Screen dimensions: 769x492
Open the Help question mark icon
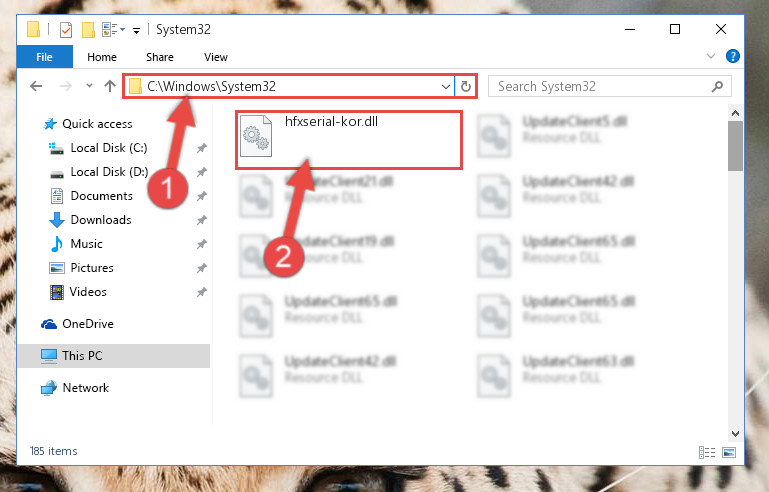pos(732,56)
